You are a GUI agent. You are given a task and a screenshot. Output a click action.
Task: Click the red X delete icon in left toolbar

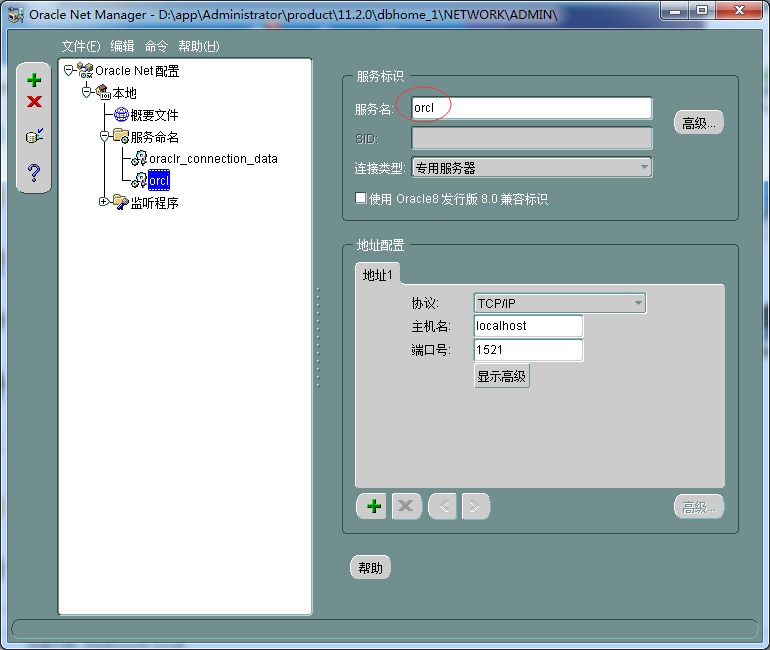pos(34,102)
